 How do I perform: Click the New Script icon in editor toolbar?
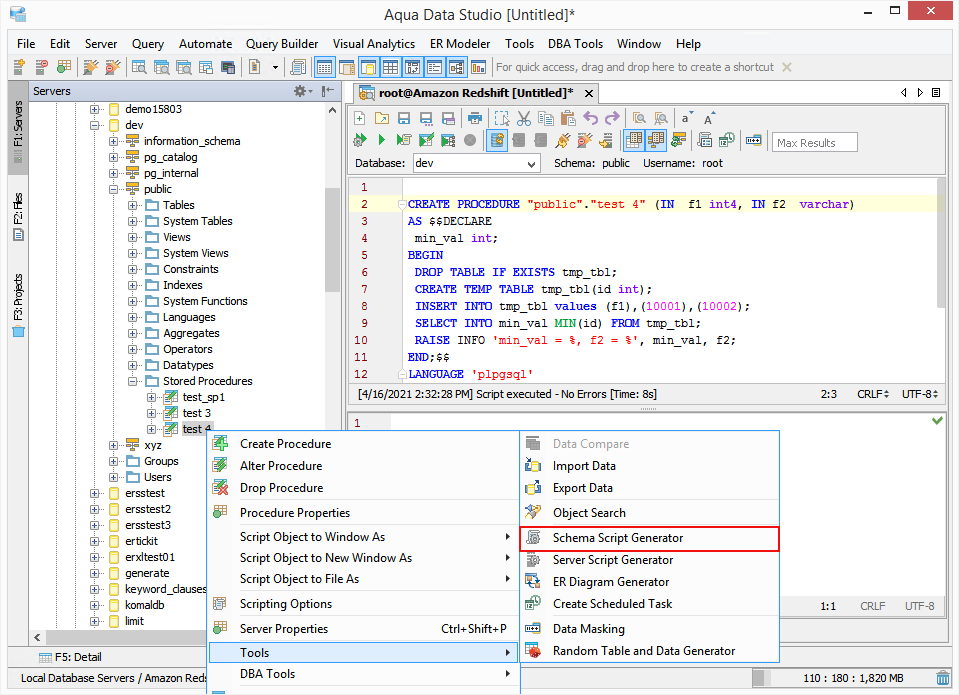[360, 118]
